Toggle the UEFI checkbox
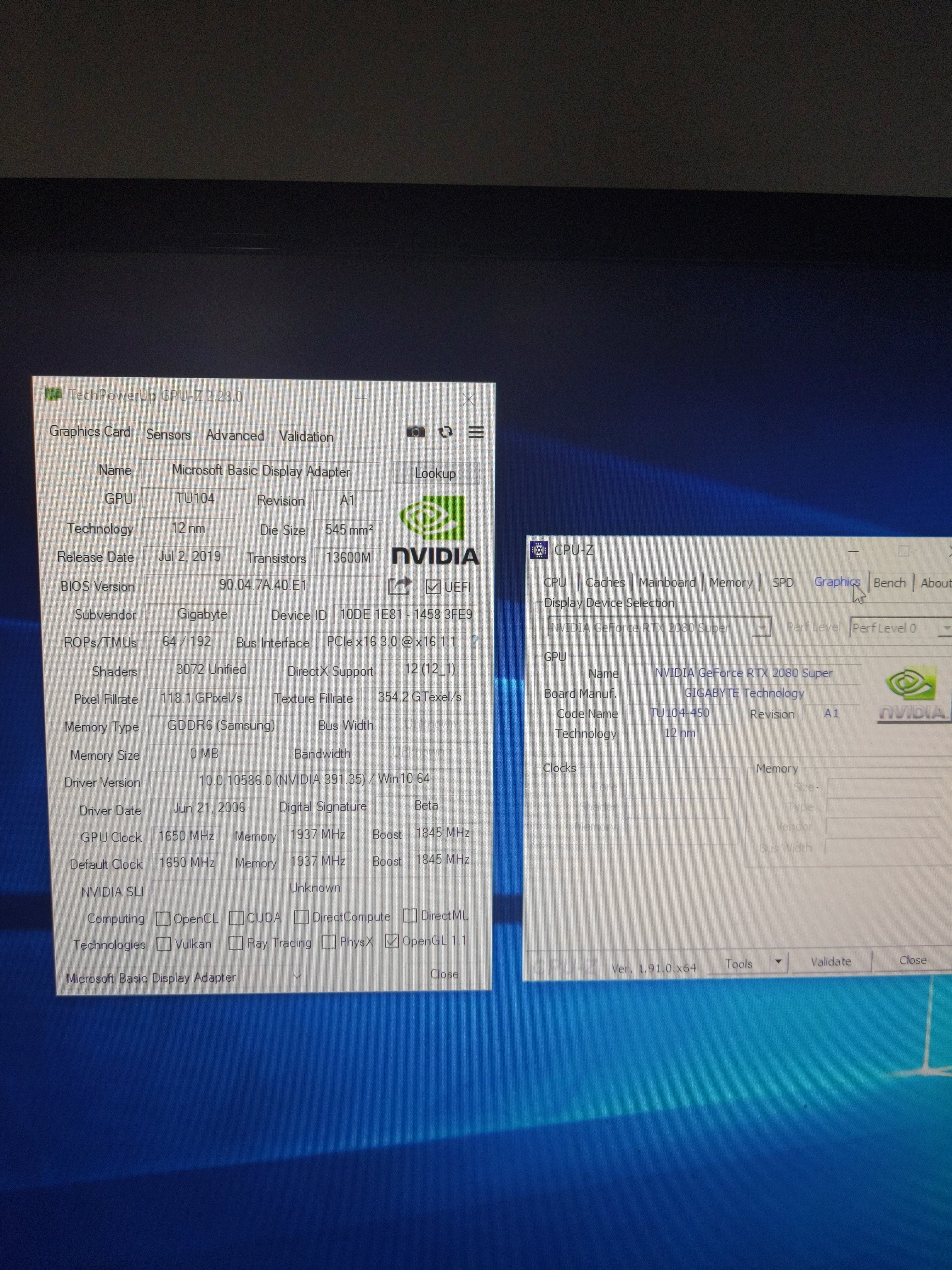 pos(433,587)
